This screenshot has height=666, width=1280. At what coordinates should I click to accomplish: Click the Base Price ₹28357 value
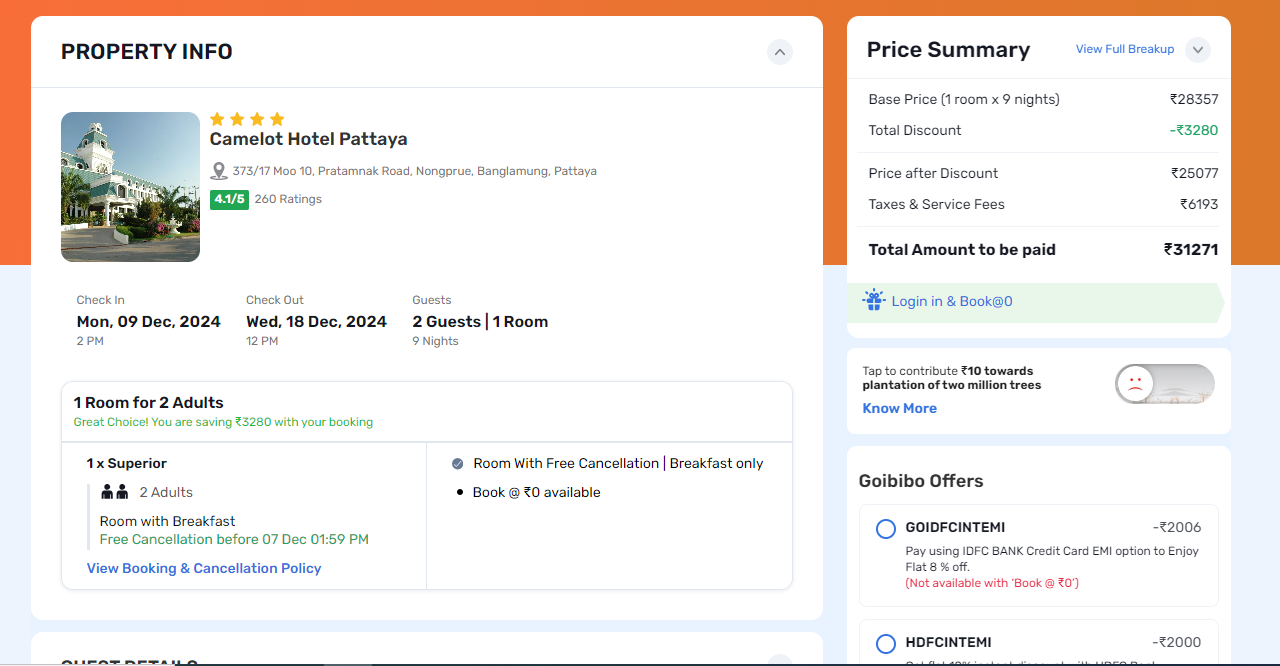pyautogui.click(x=1194, y=99)
